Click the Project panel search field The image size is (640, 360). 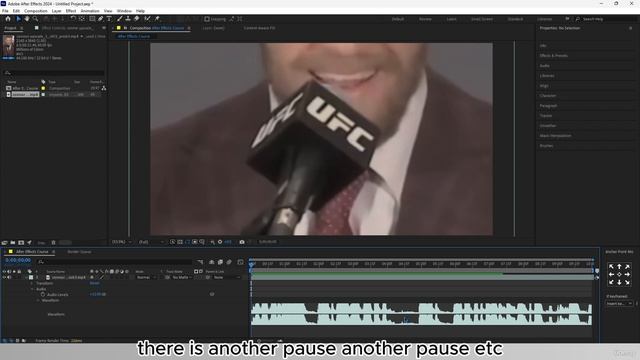pos(53,73)
